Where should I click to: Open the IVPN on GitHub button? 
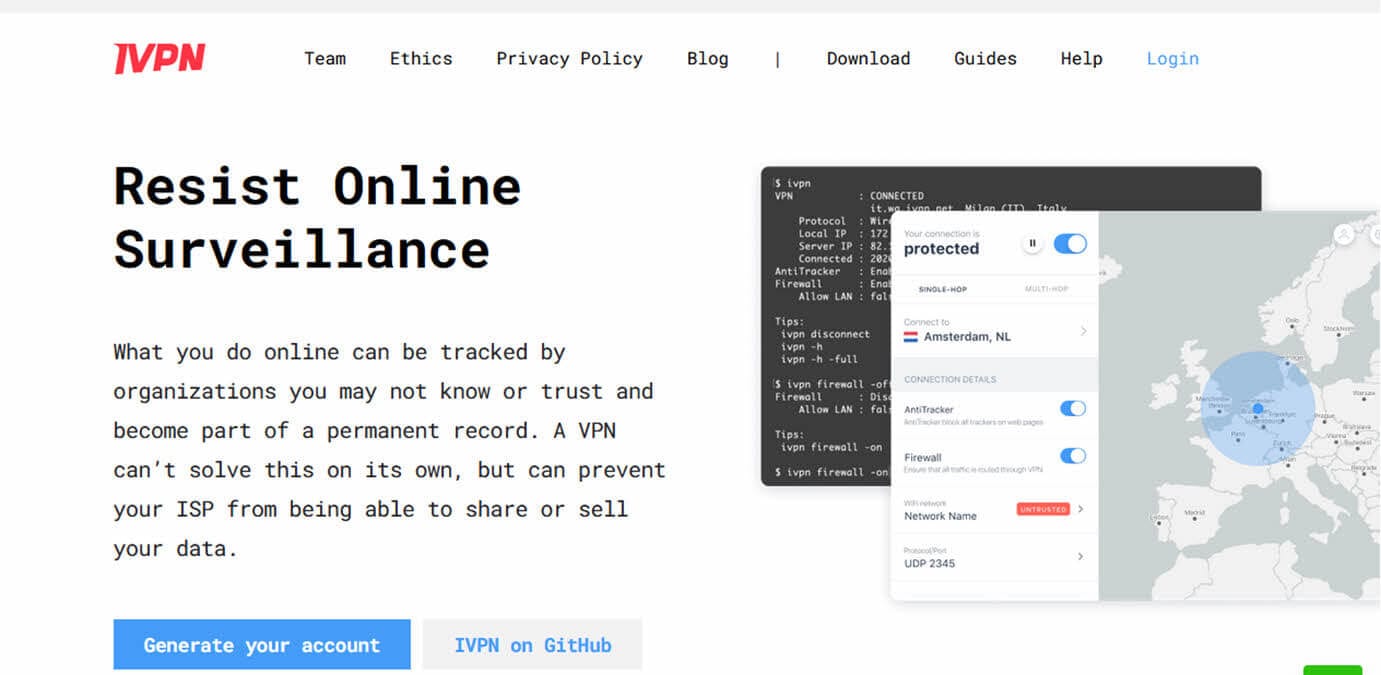[533, 645]
